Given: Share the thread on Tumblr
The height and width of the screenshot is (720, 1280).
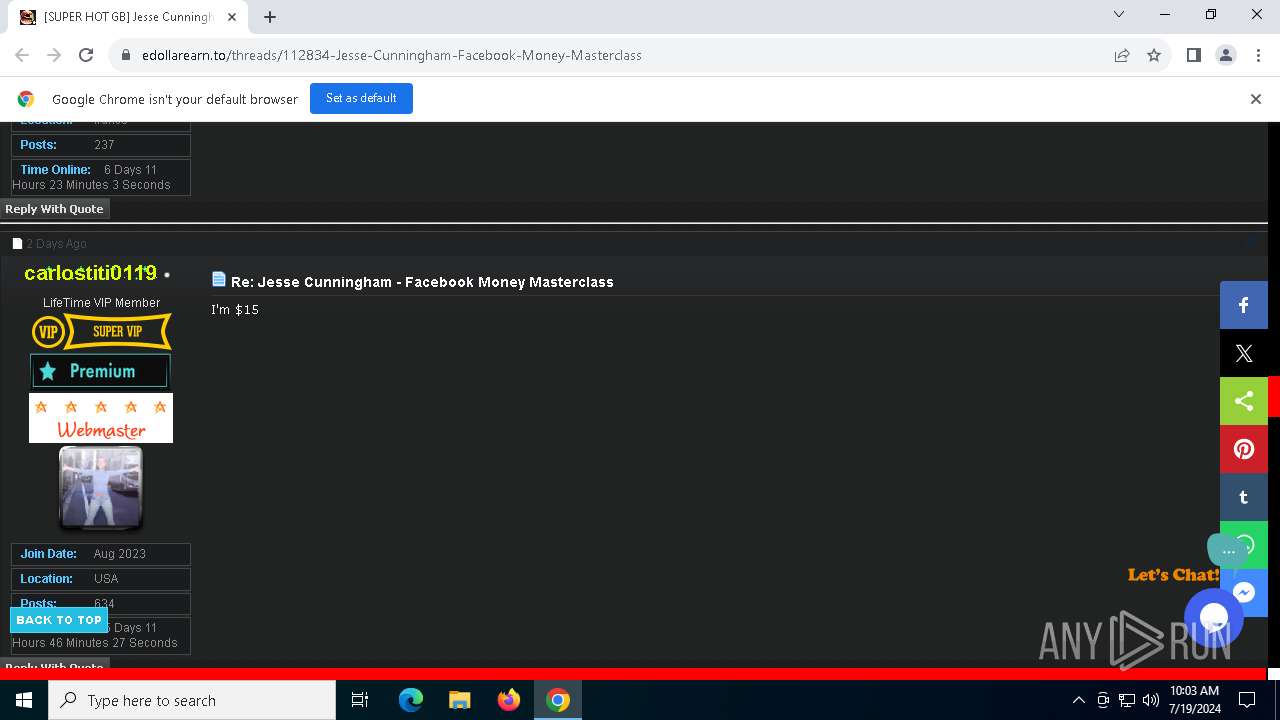Looking at the screenshot, I should pyautogui.click(x=1244, y=497).
